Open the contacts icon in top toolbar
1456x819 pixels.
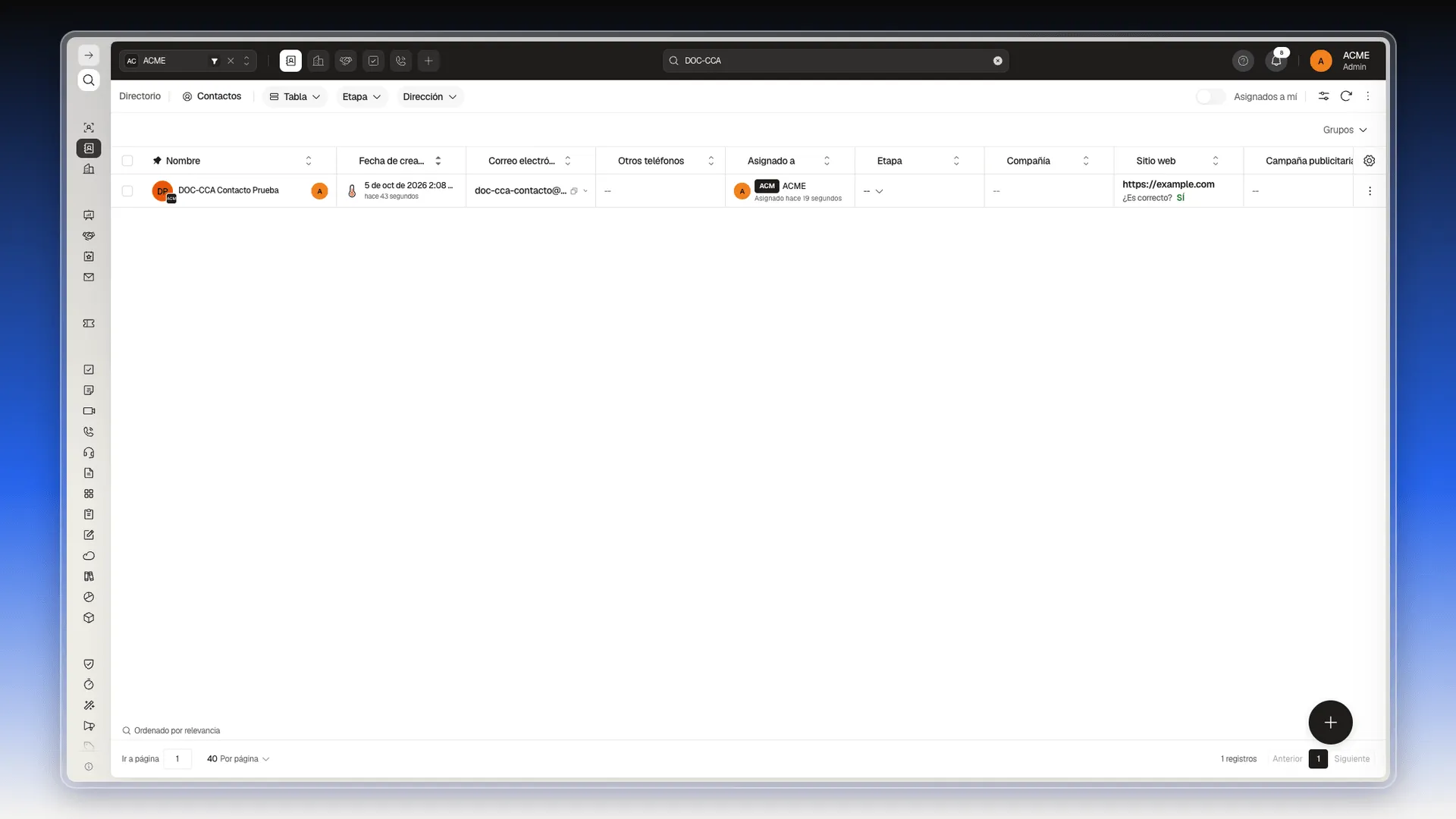[x=290, y=61]
